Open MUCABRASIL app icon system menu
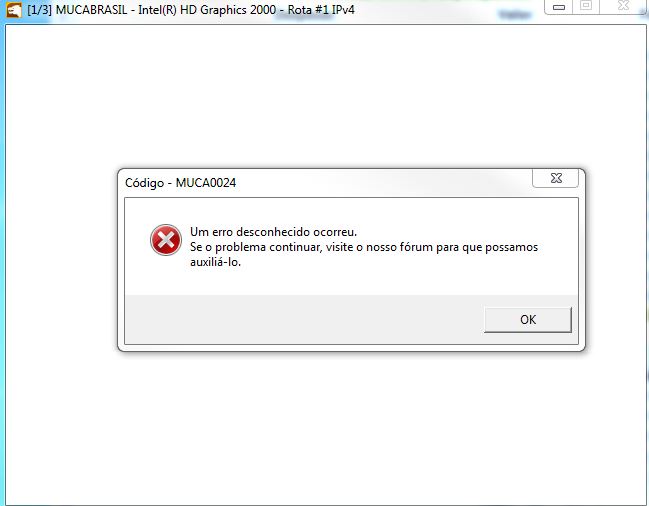Image resolution: width=649 pixels, height=506 pixels. tap(14, 10)
